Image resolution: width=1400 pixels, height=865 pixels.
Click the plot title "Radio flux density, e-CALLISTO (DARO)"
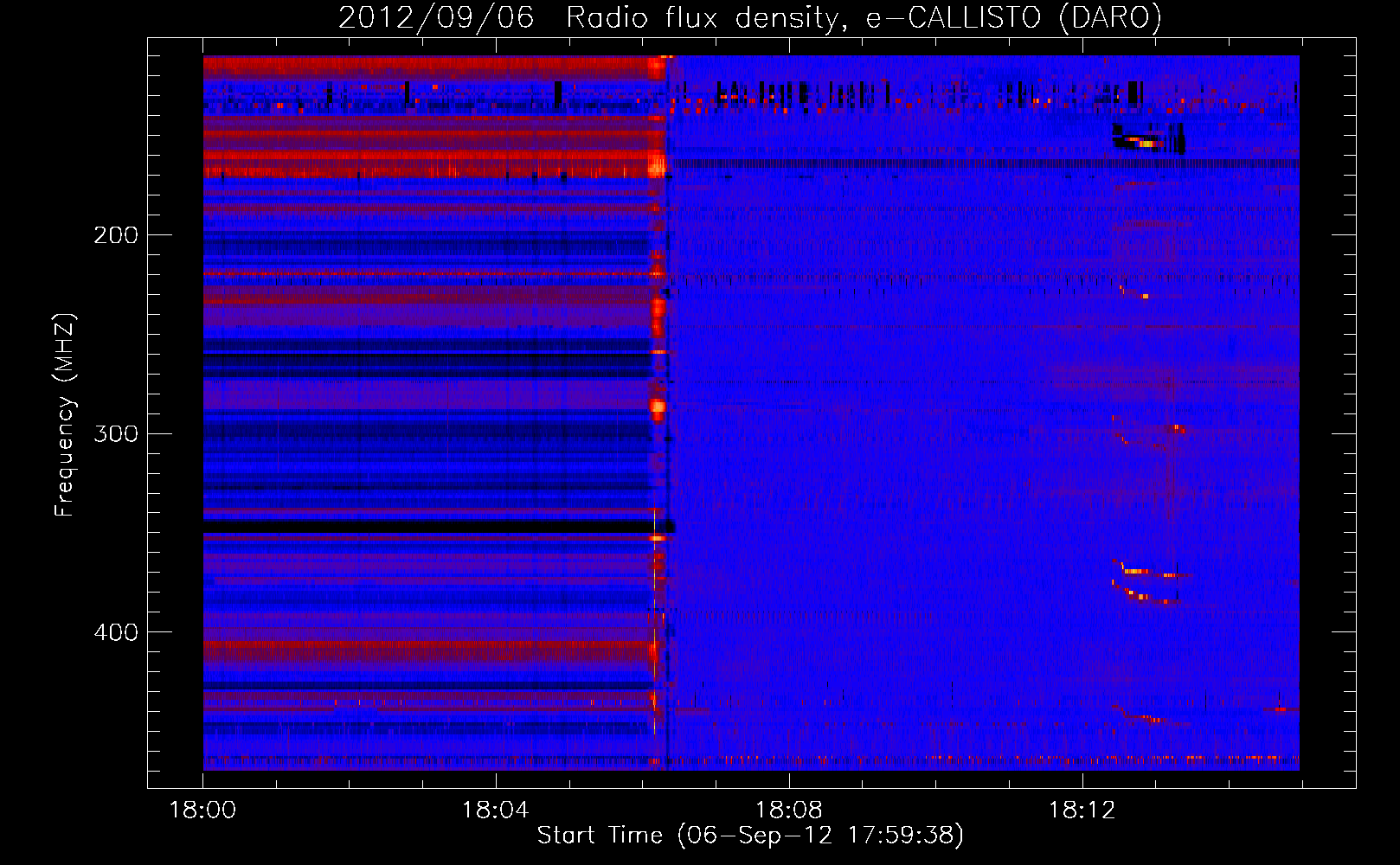(x=864, y=17)
